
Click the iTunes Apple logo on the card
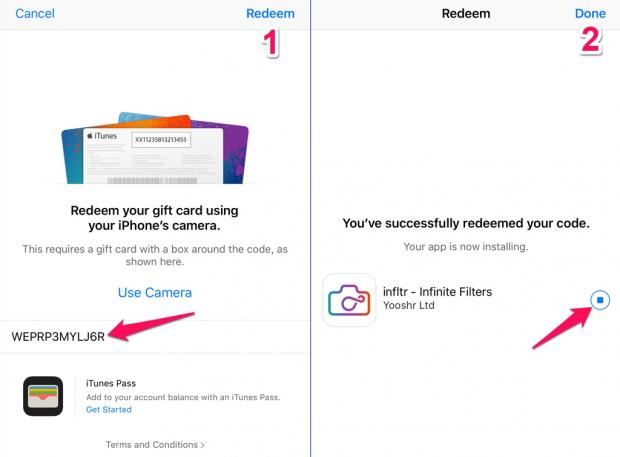pyautogui.click(x=90, y=136)
